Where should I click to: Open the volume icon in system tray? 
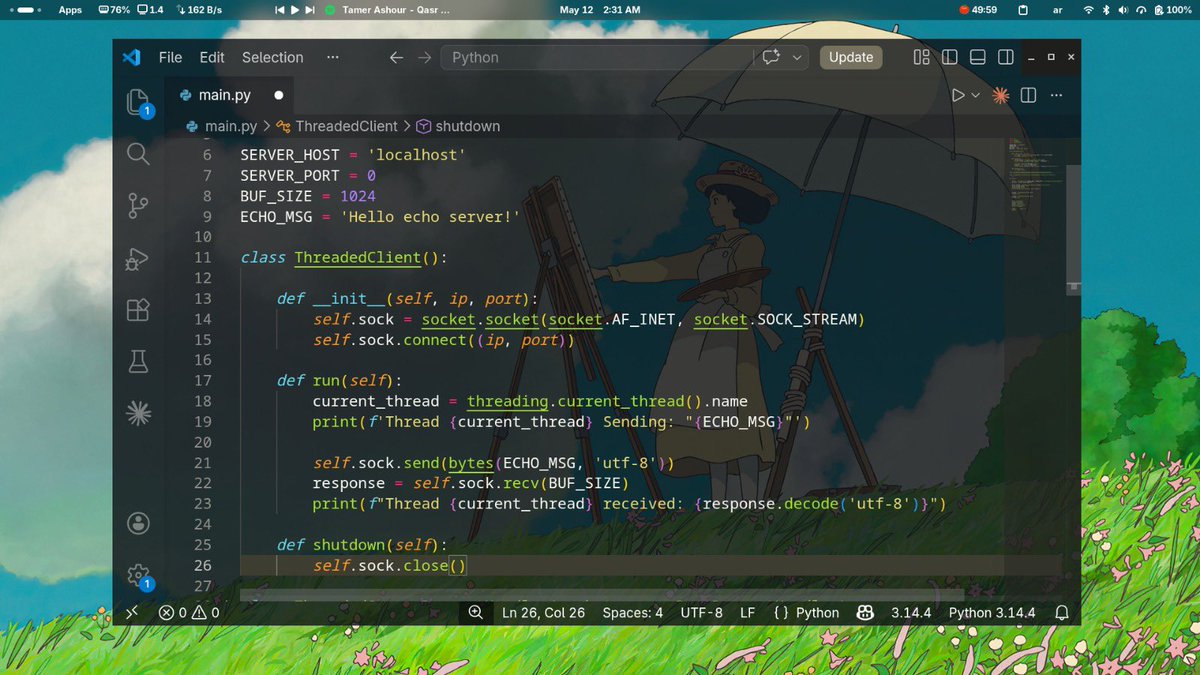(1122, 9)
